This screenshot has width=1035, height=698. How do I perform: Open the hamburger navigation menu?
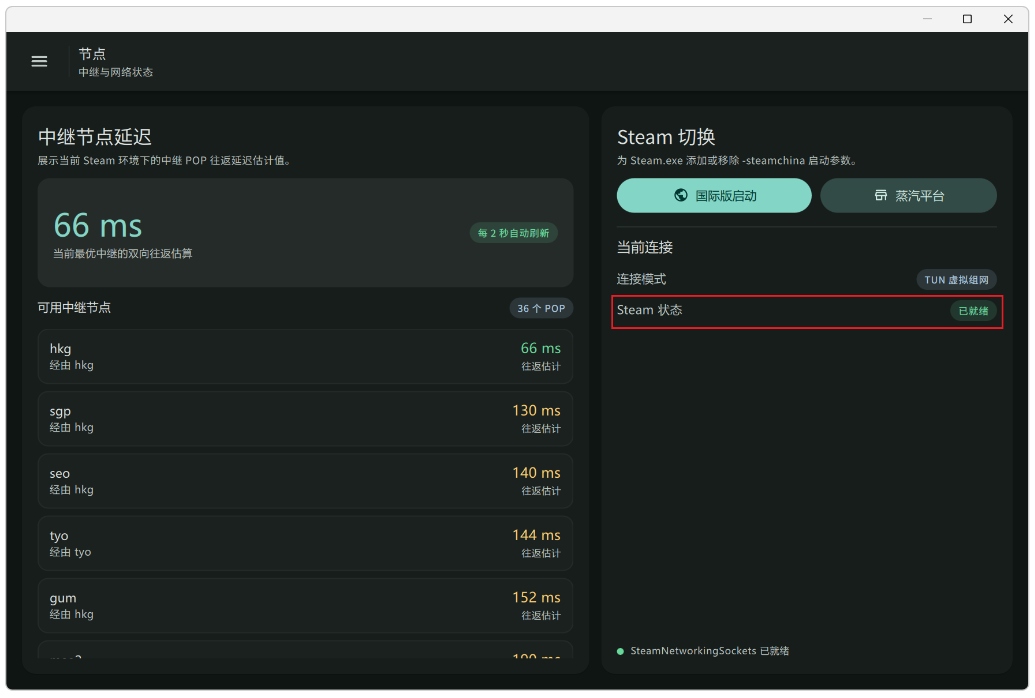[40, 61]
